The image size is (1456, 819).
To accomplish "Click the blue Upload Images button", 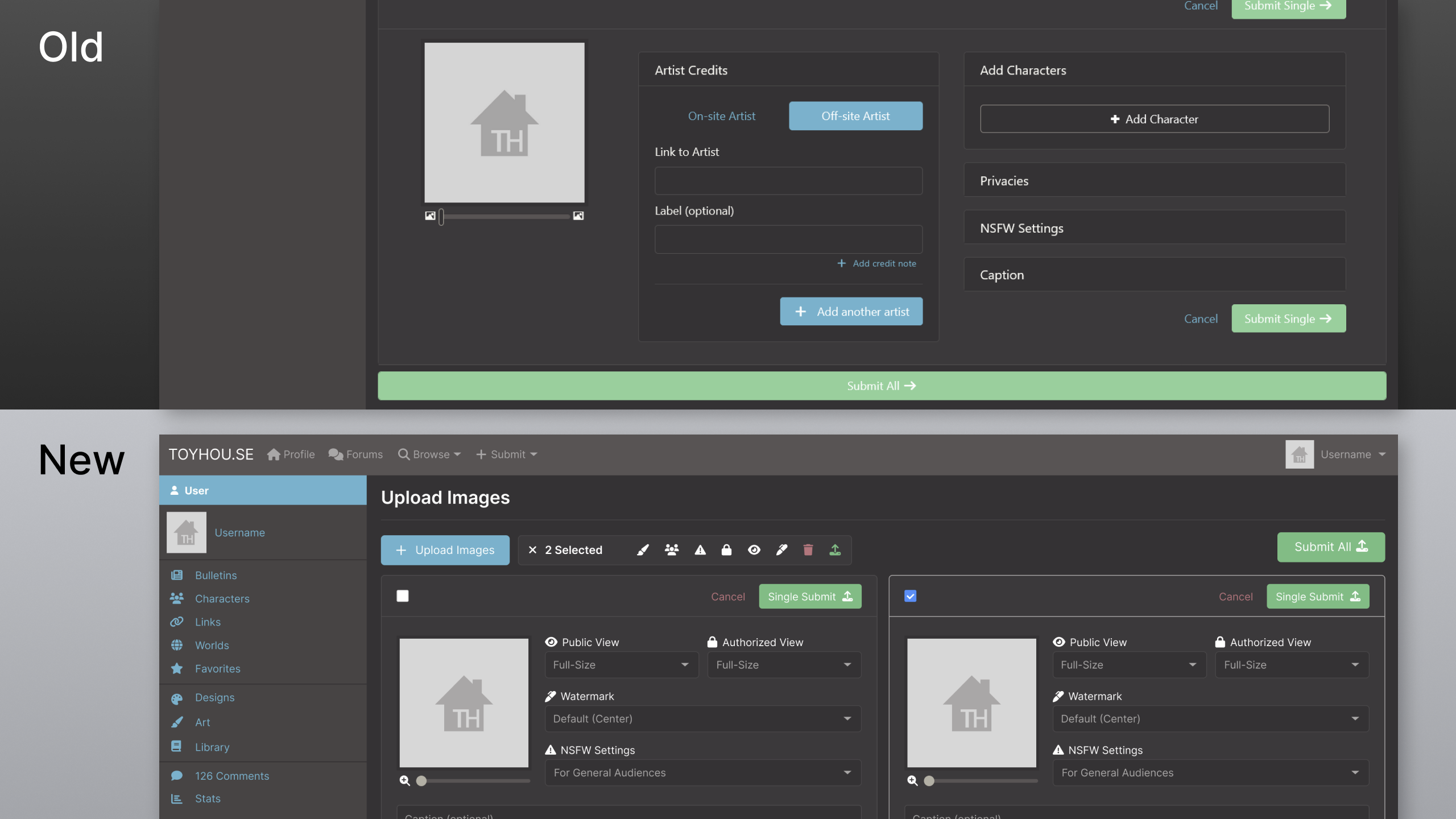I will (x=445, y=550).
